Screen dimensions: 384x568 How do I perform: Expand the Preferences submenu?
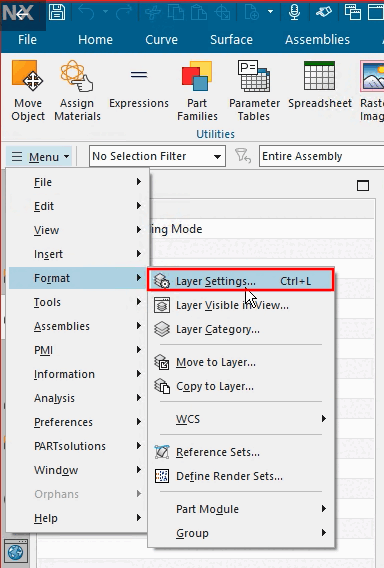tap(78, 422)
